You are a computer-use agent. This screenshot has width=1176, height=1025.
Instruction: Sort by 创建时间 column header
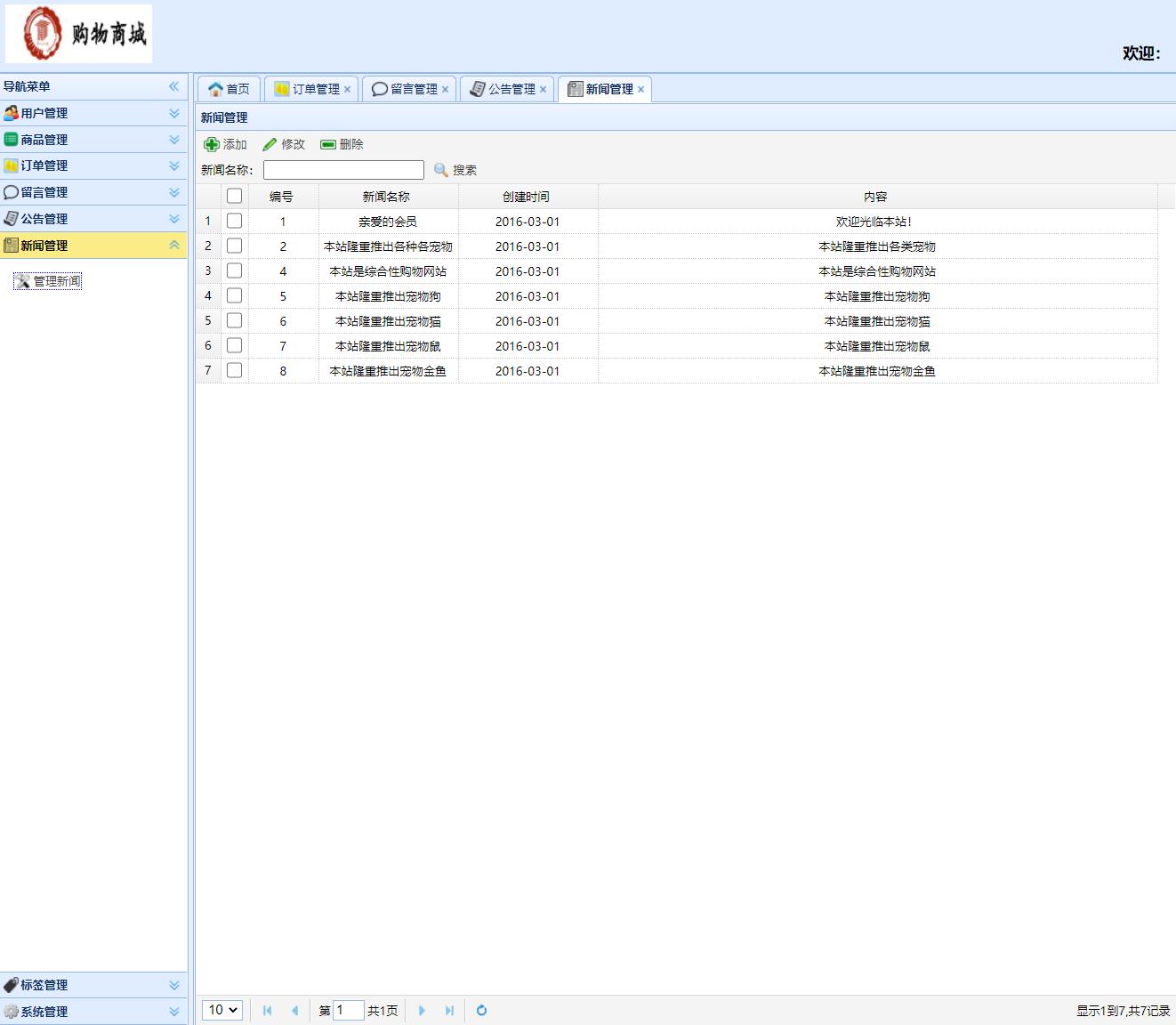tap(527, 197)
